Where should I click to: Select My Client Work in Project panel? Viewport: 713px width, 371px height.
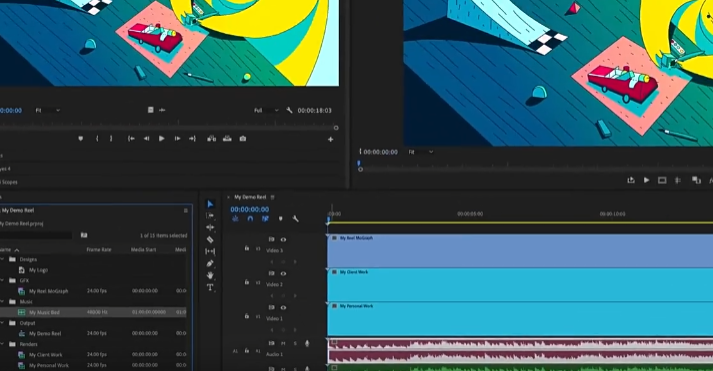pyautogui.click(x=45, y=355)
